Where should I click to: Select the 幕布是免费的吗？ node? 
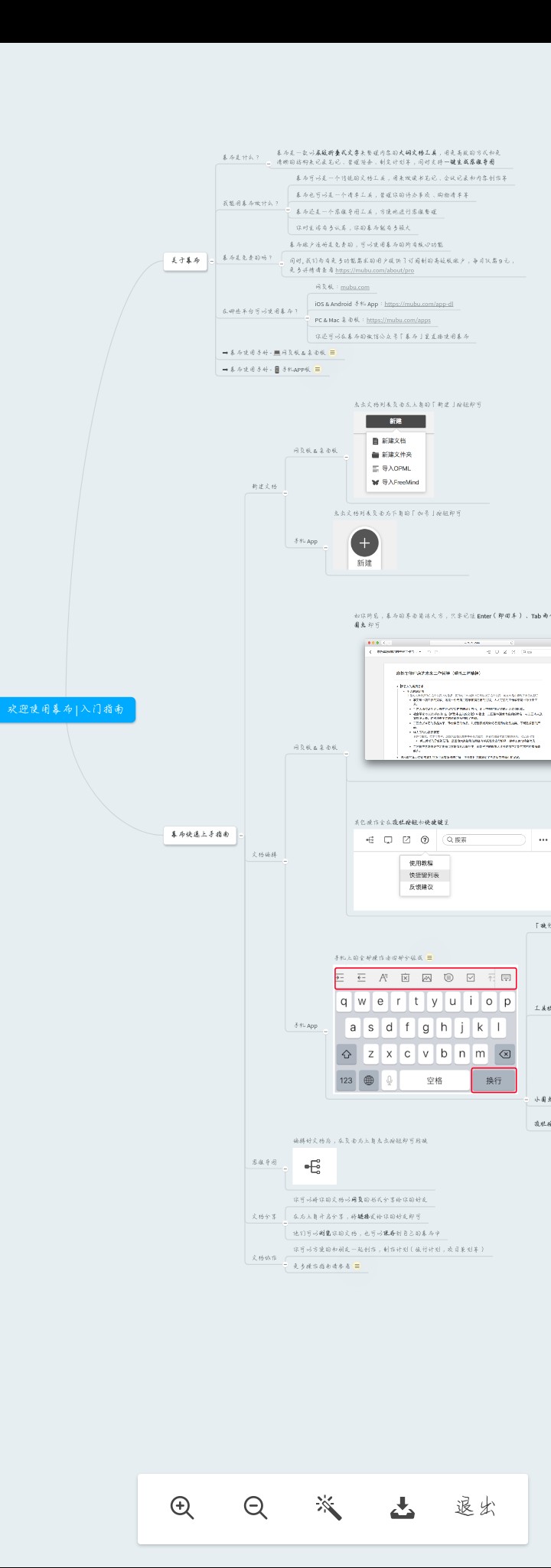(x=247, y=258)
